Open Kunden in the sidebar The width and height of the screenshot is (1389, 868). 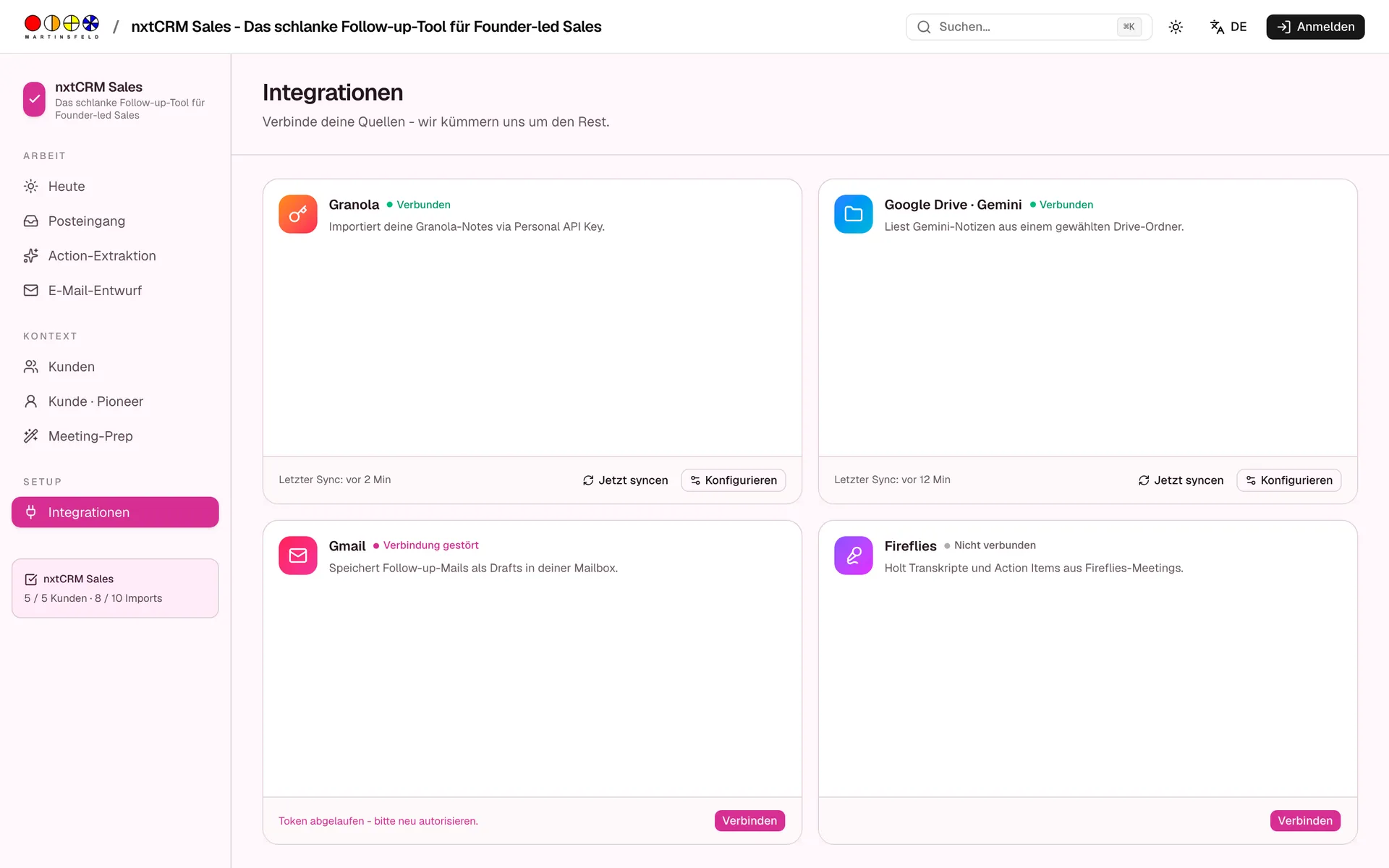coord(115,367)
